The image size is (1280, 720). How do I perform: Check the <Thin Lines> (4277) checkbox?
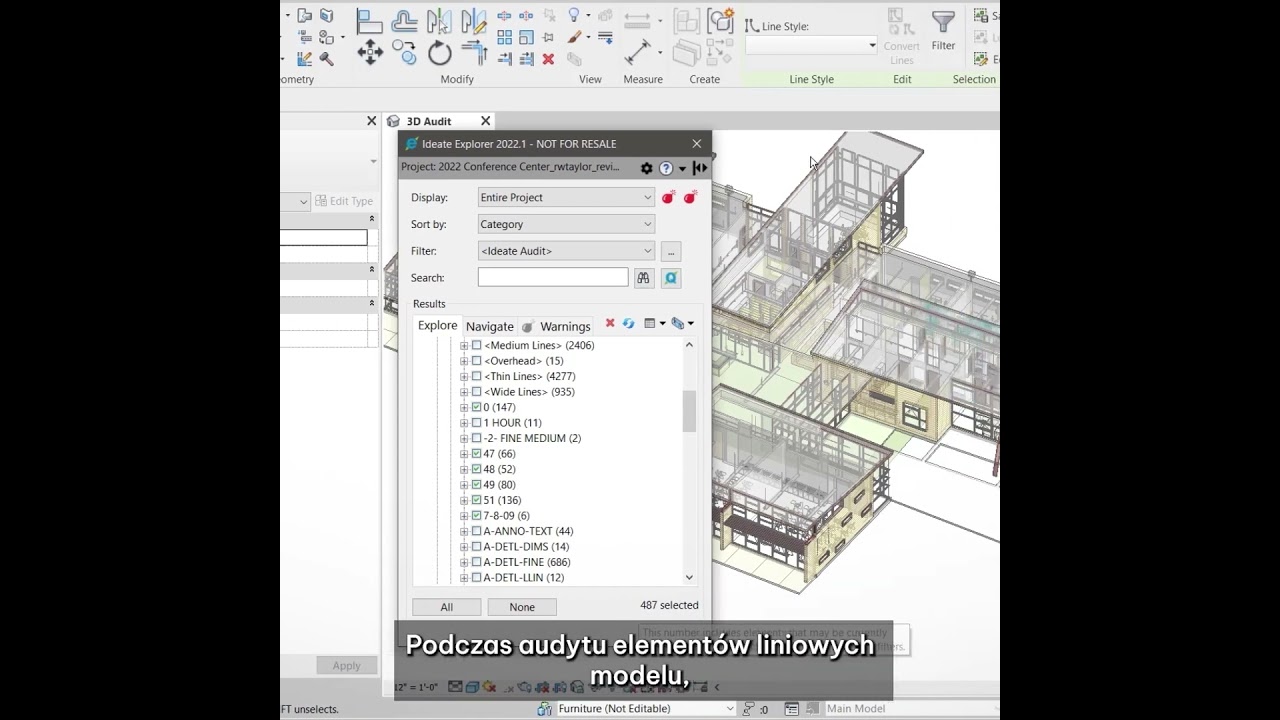coord(476,376)
